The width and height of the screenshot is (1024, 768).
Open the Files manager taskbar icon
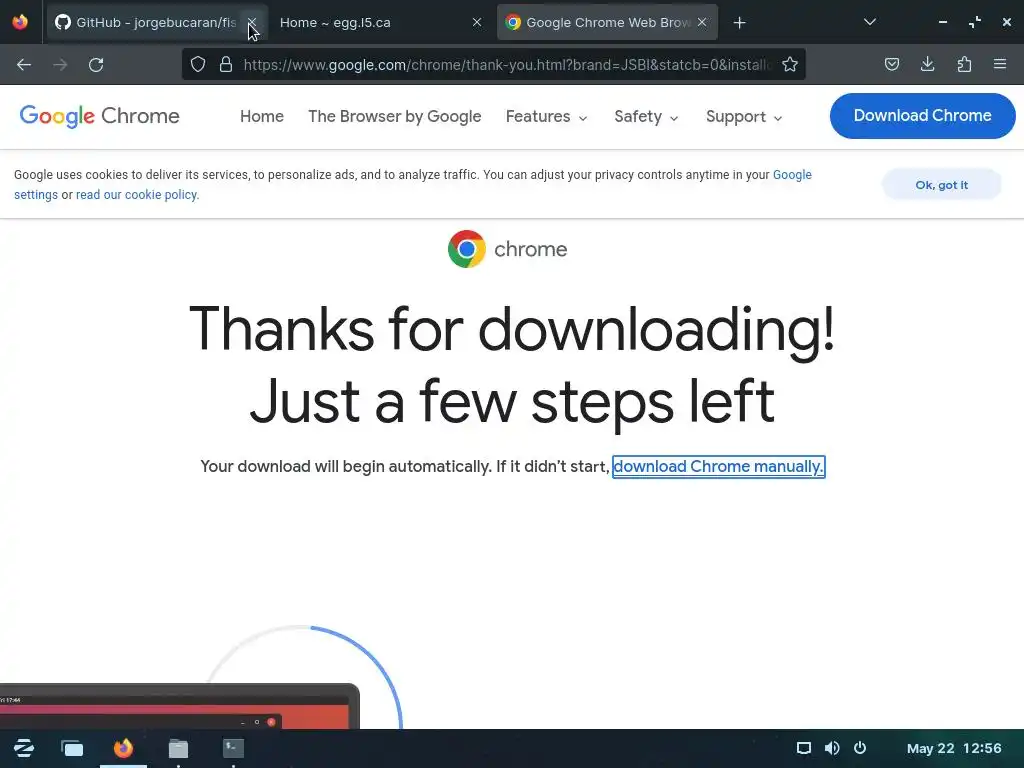[x=178, y=748]
